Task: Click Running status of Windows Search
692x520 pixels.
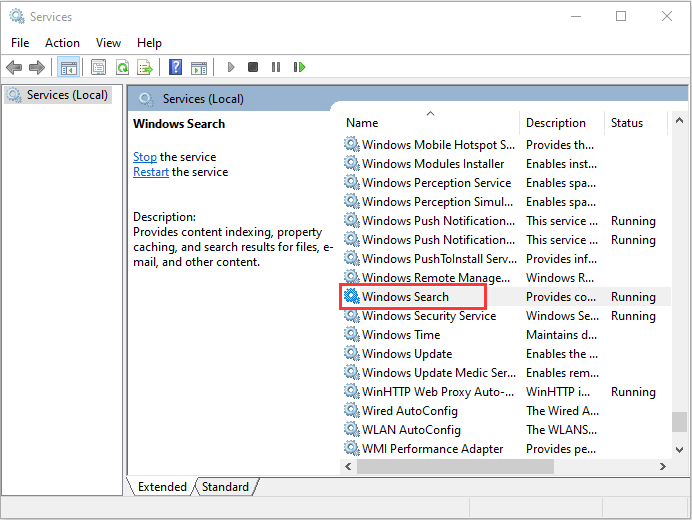Action: pos(633,297)
